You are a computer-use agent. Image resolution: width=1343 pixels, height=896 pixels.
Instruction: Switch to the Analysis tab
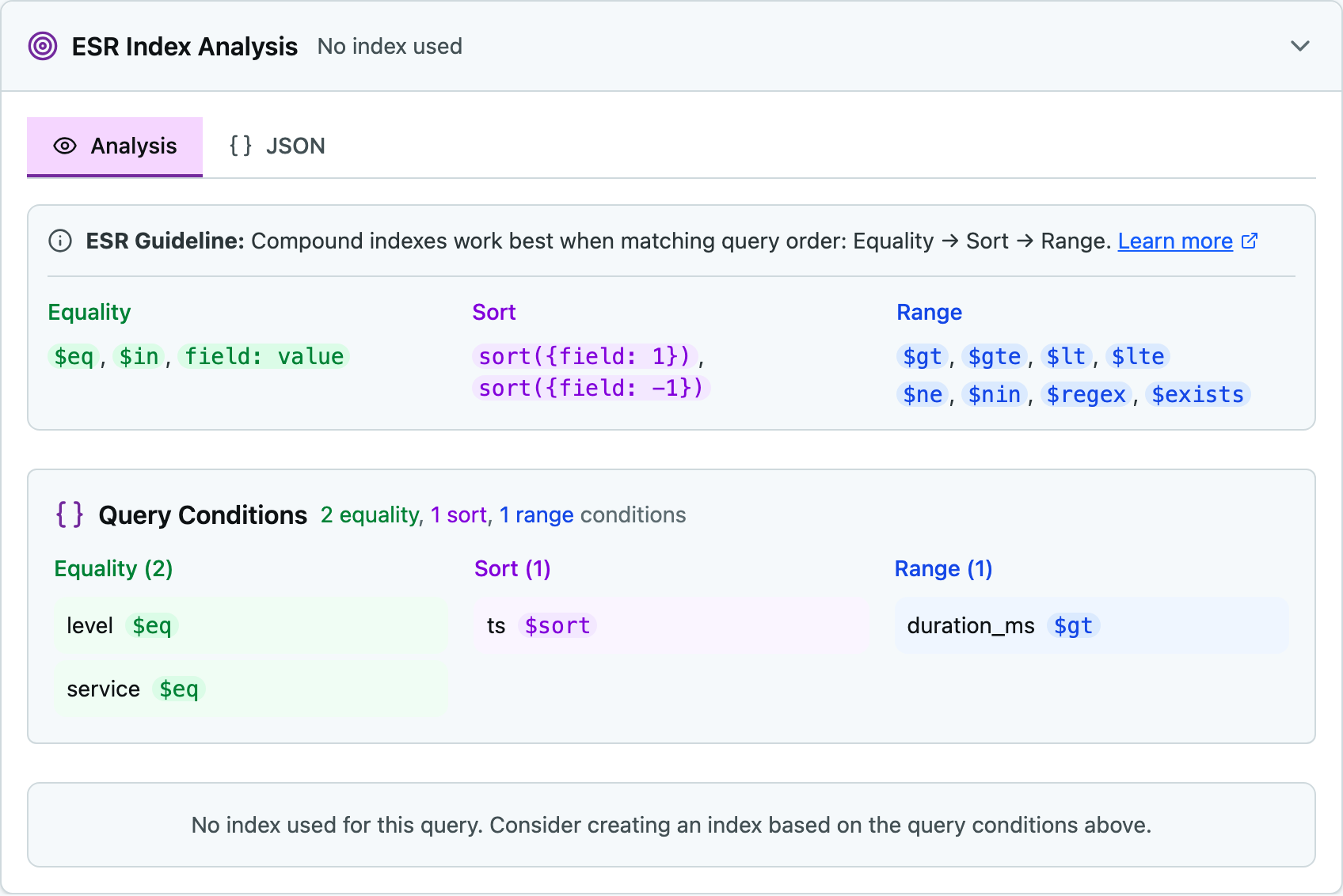[115, 146]
